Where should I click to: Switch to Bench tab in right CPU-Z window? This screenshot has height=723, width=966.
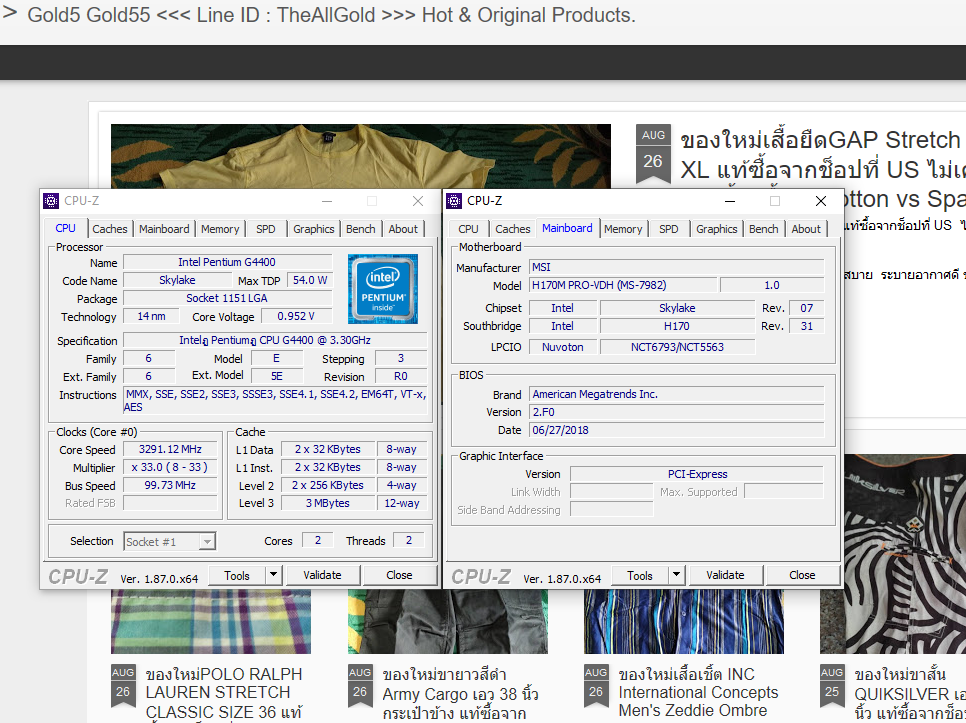click(x=763, y=229)
